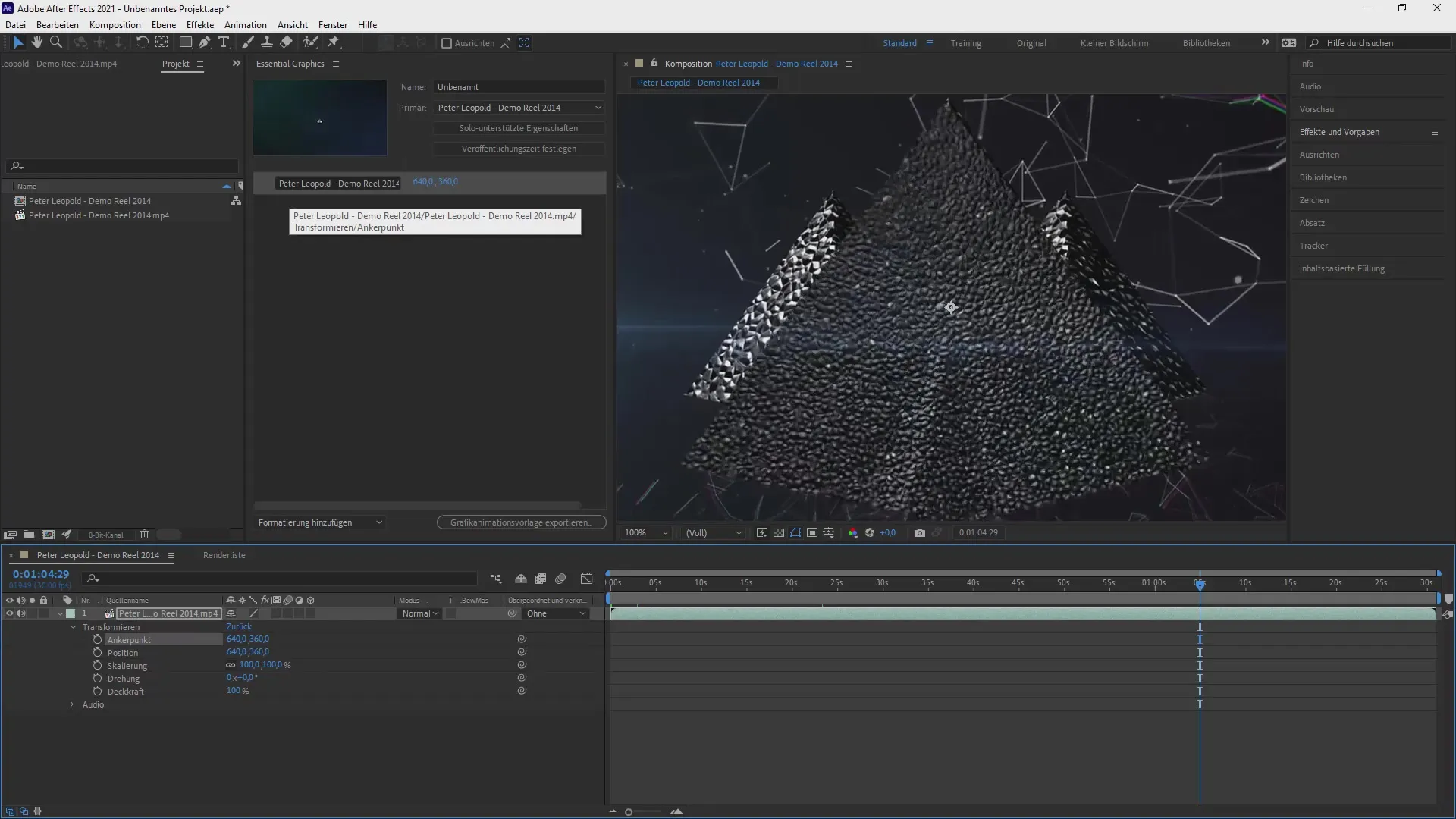The image size is (1456, 819).
Task: Open the Formatierung hinzufügen dropdown
Action: pos(321,522)
